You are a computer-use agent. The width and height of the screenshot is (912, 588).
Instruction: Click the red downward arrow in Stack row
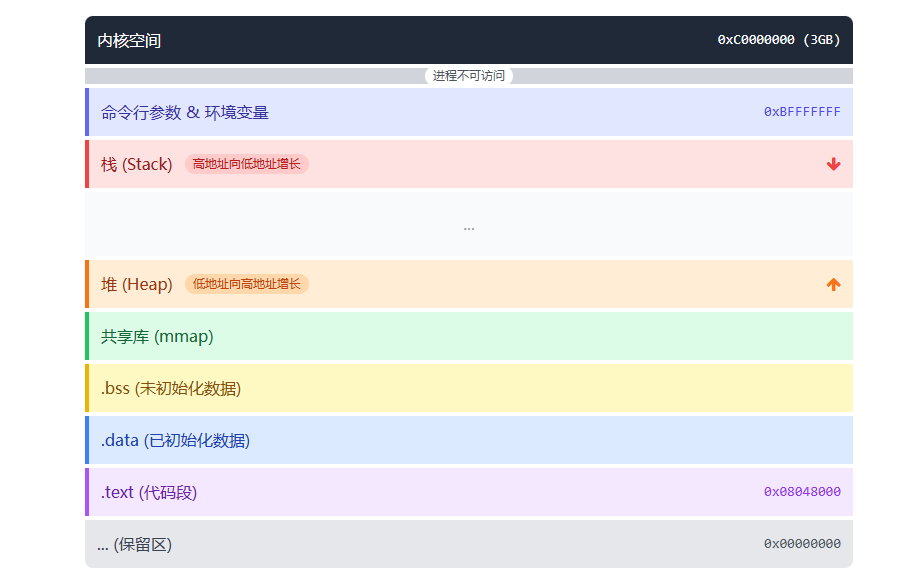pyautogui.click(x=833, y=164)
